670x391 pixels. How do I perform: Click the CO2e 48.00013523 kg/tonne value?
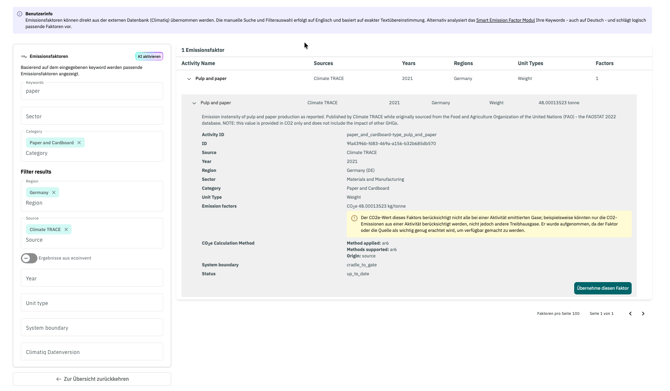376,206
